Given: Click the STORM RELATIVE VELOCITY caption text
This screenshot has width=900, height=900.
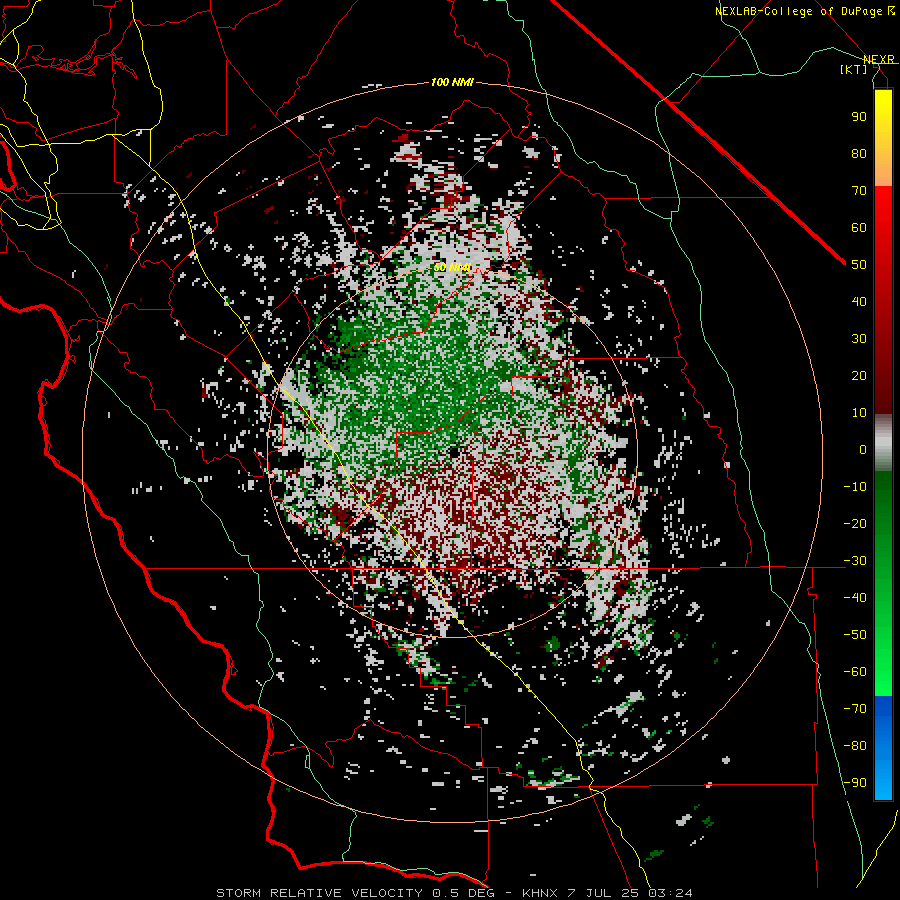Looking at the screenshot, I should tap(319, 893).
